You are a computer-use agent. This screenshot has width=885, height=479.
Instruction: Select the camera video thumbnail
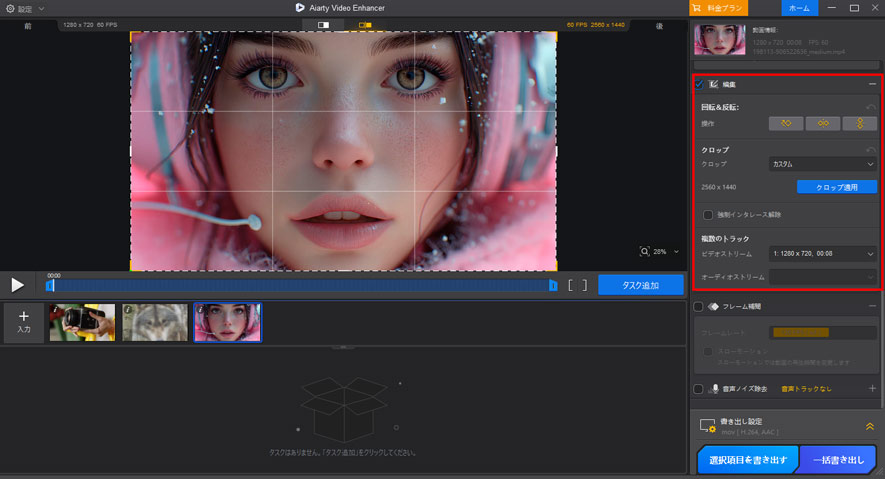82,322
